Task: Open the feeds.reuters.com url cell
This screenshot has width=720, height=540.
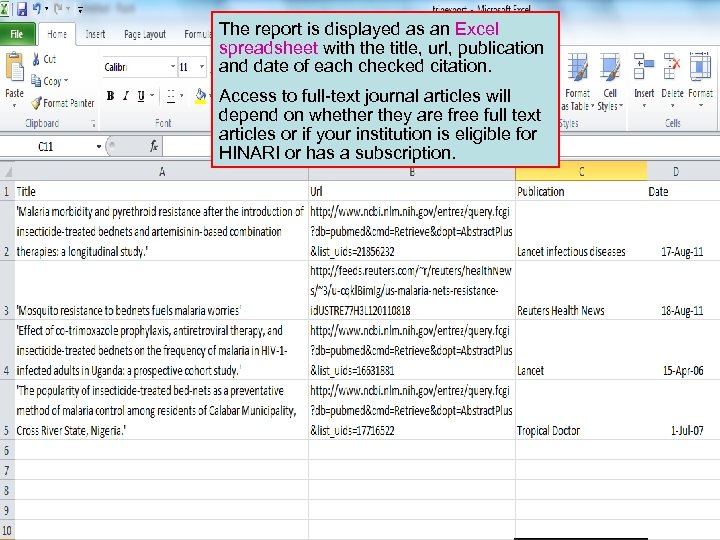Action: (412, 290)
